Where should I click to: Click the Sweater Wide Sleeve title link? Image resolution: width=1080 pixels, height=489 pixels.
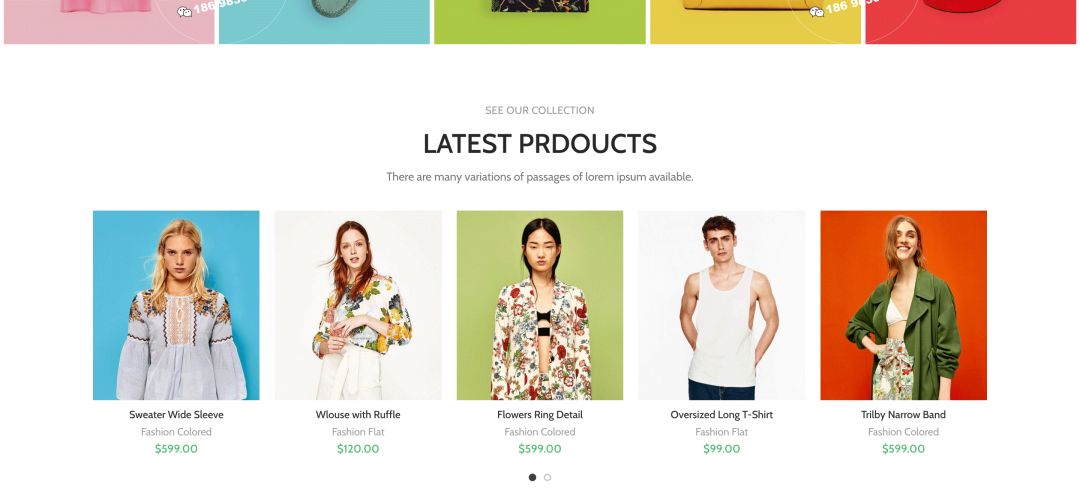176,415
